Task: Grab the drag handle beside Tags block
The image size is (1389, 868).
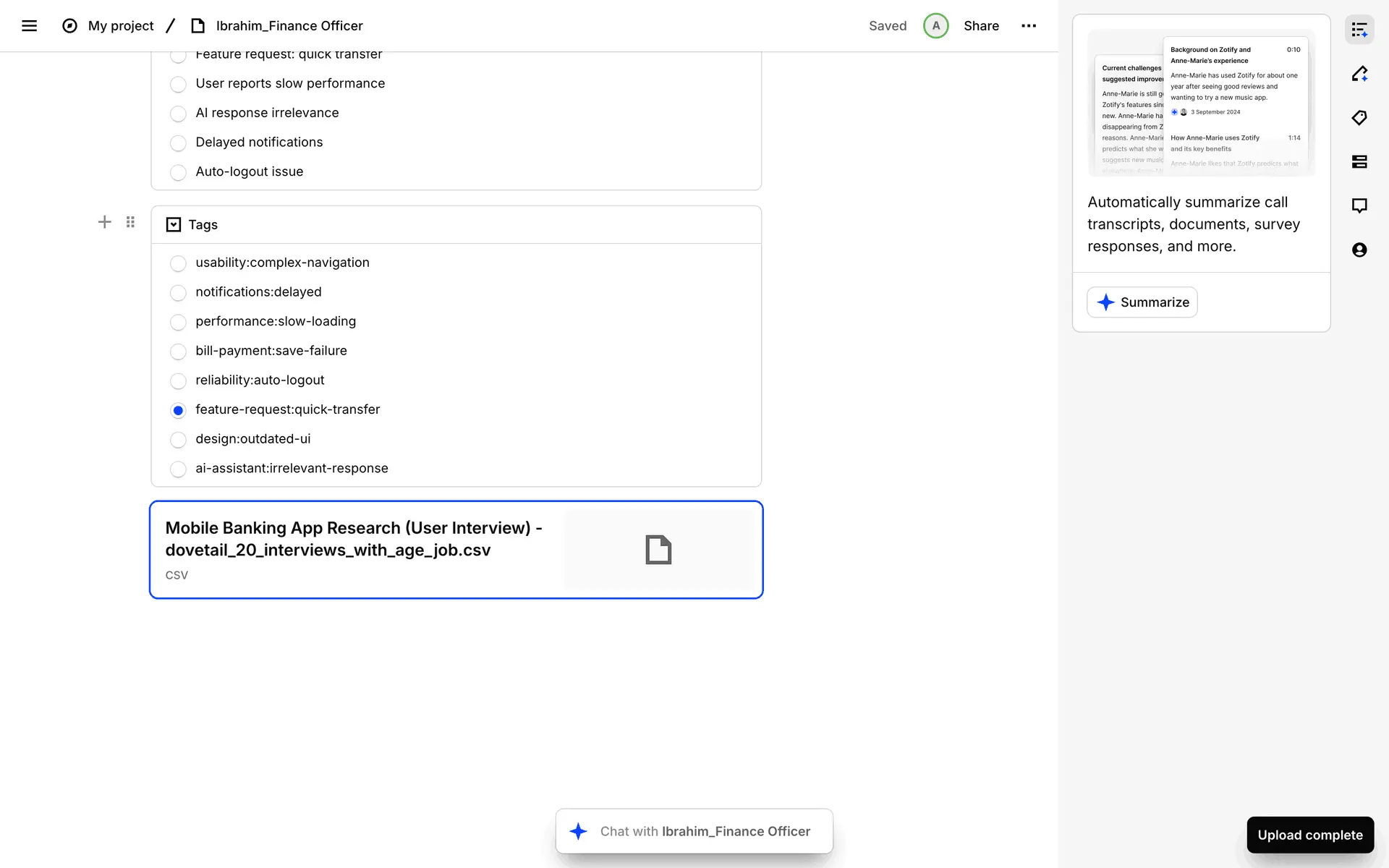Action: click(130, 222)
